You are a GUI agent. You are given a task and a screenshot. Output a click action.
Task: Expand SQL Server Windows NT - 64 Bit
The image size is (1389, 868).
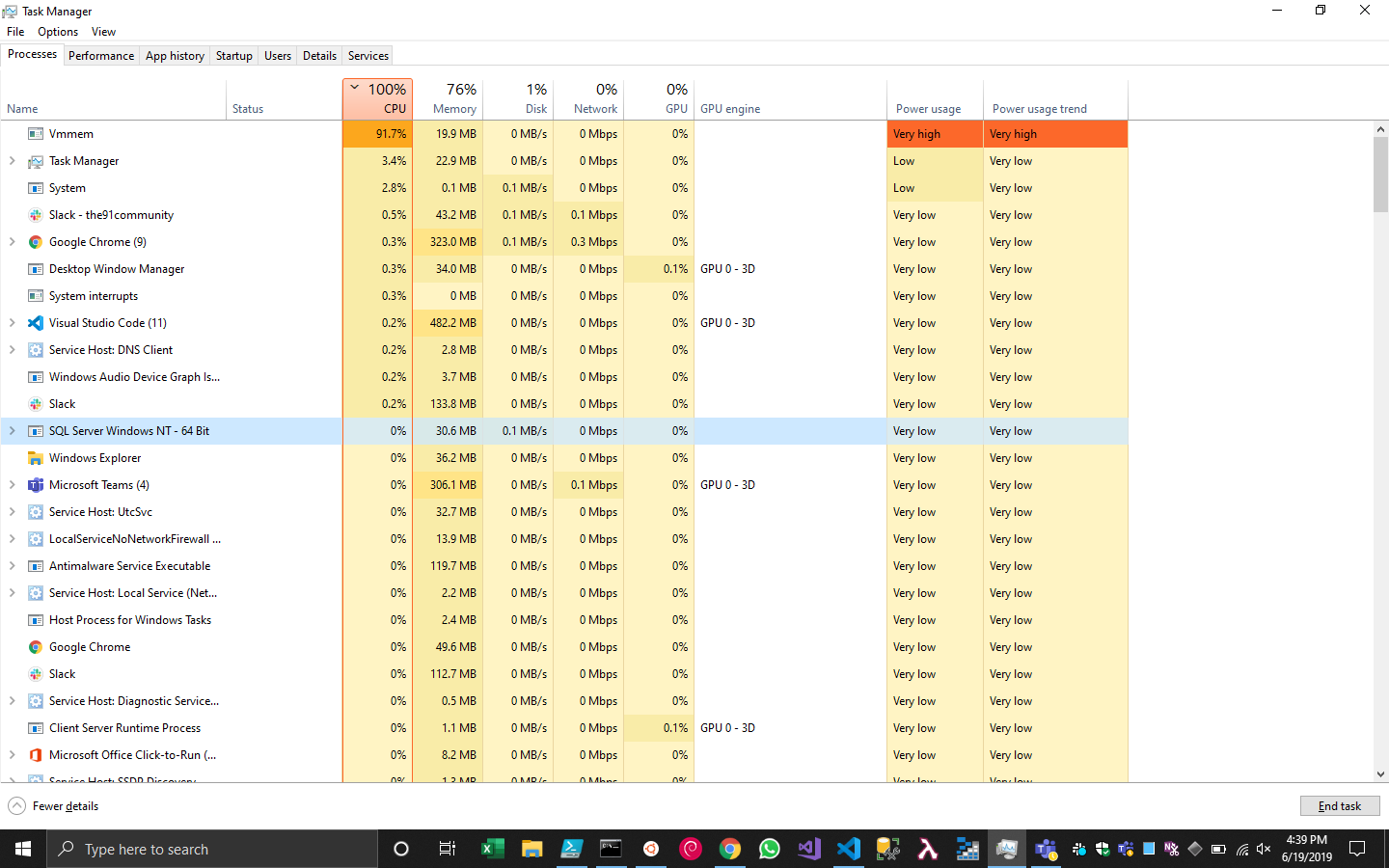click(x=12, y=431)
